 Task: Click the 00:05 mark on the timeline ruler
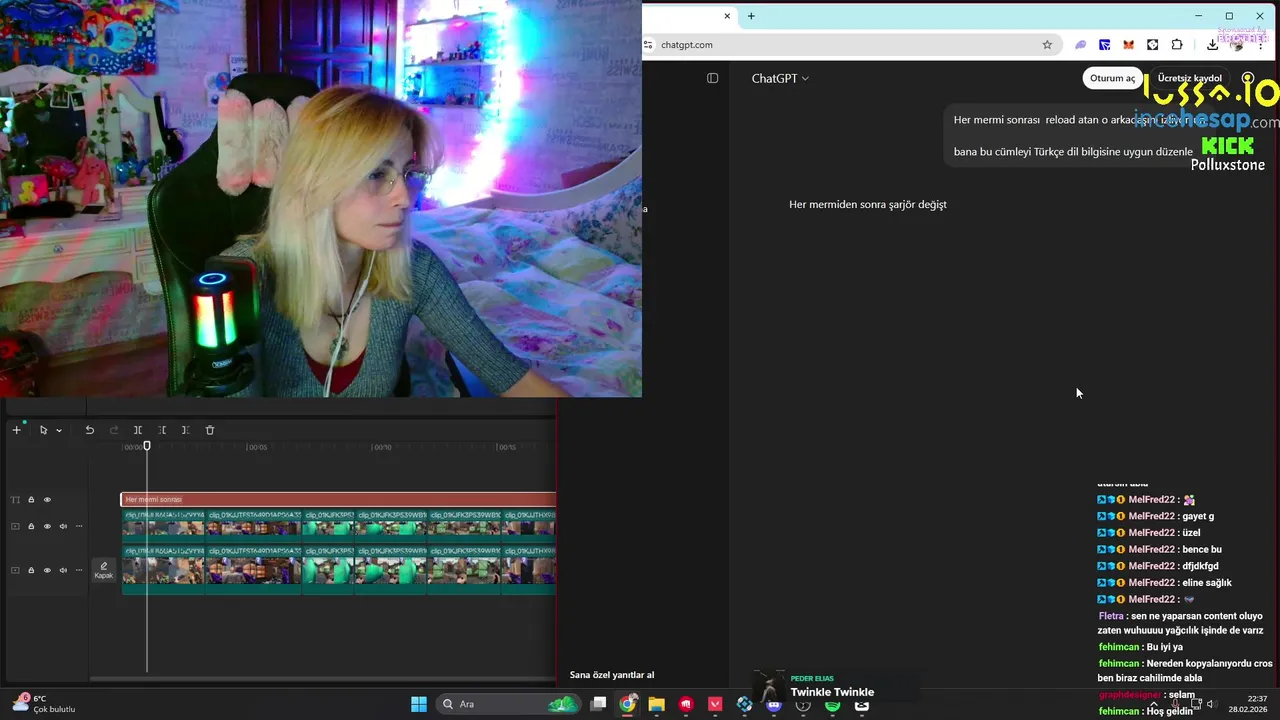257,447
